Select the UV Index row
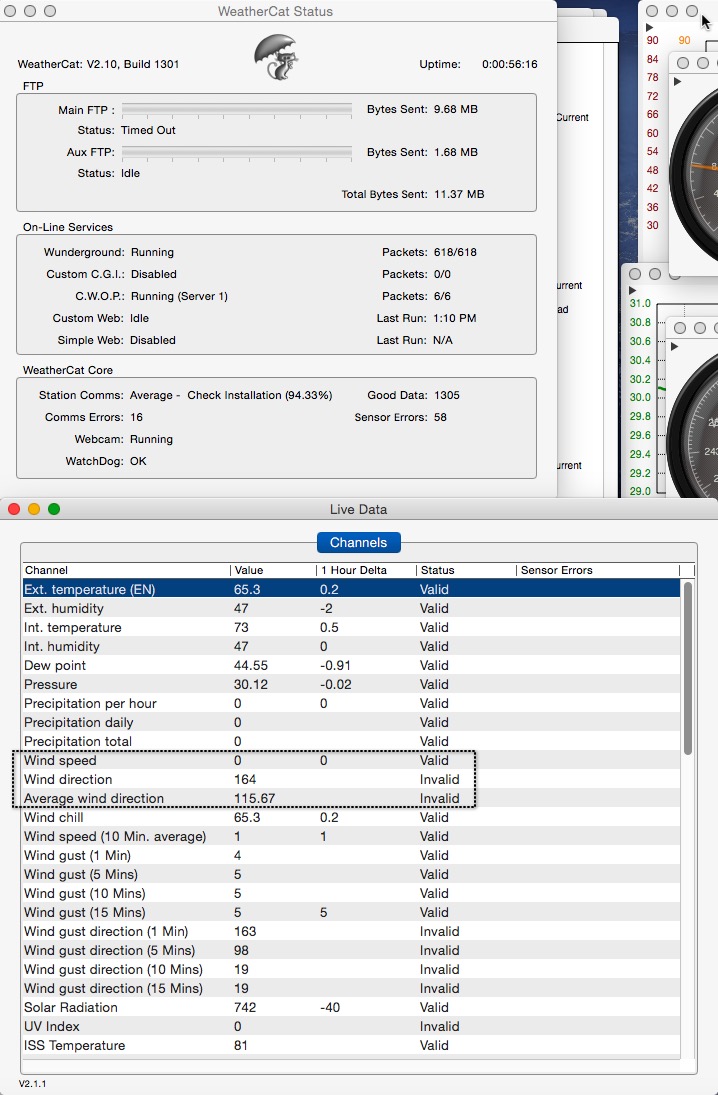This screenshot has width=718, height=1095. click(x=351, y=1026)
